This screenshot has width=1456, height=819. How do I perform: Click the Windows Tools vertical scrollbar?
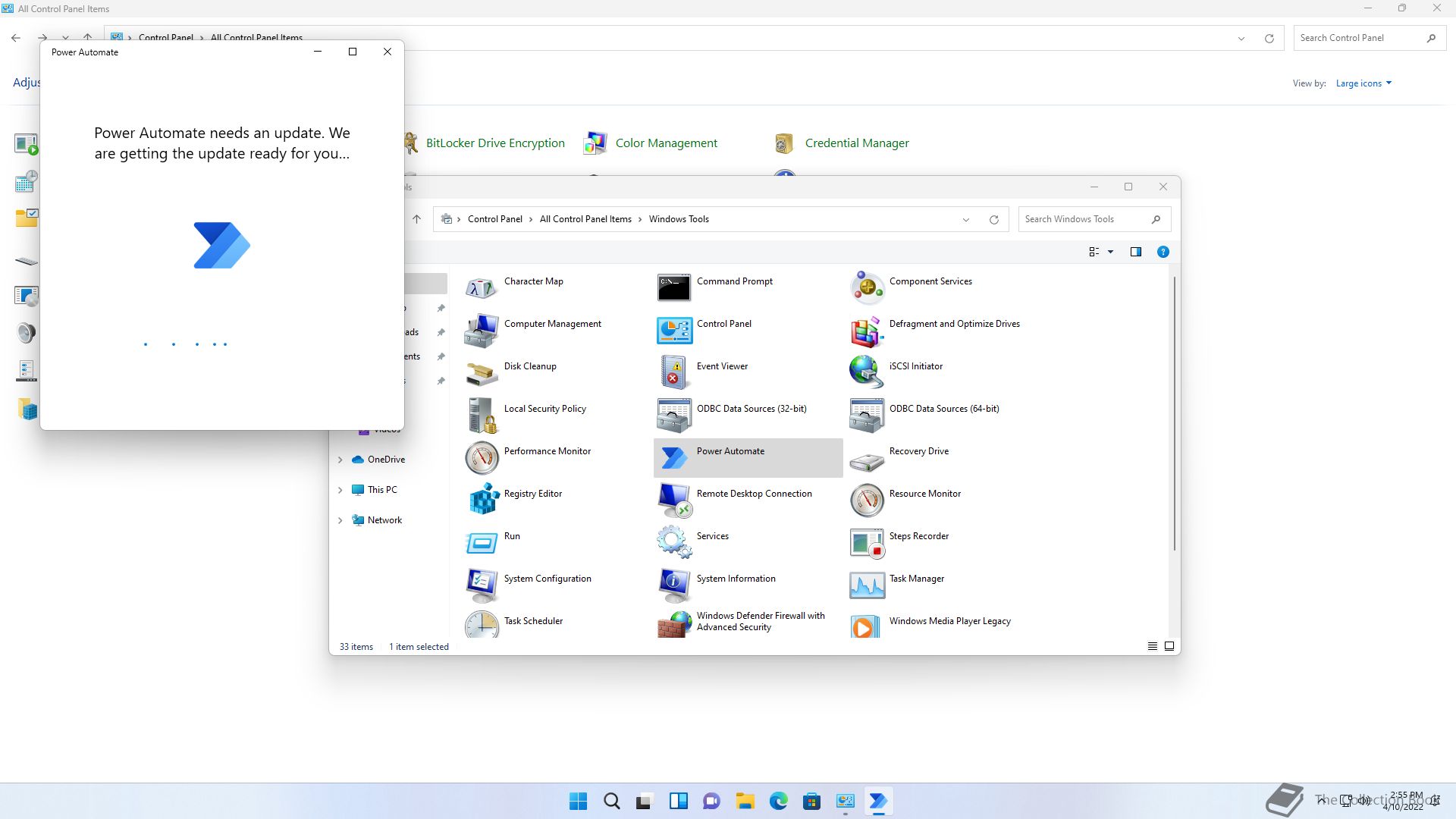[1175, 413]
